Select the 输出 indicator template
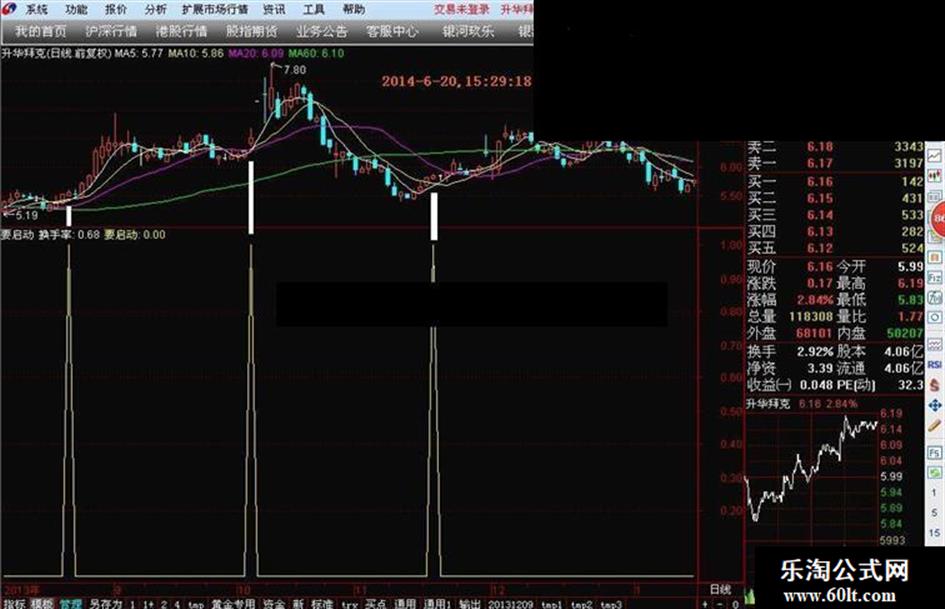945x609 pixels. click(470, 604)
